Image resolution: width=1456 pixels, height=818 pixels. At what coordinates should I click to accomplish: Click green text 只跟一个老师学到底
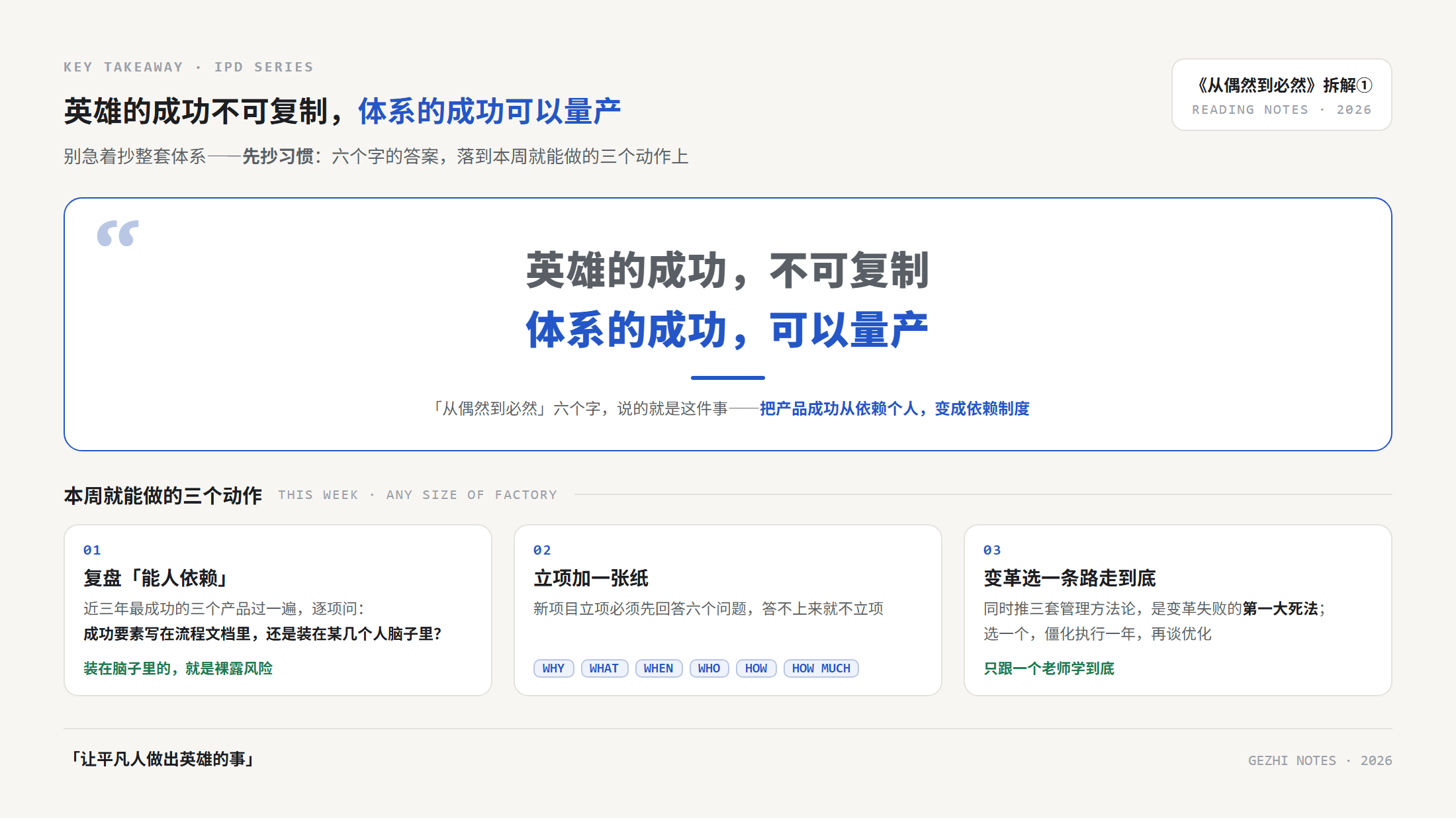[1049, 668]
